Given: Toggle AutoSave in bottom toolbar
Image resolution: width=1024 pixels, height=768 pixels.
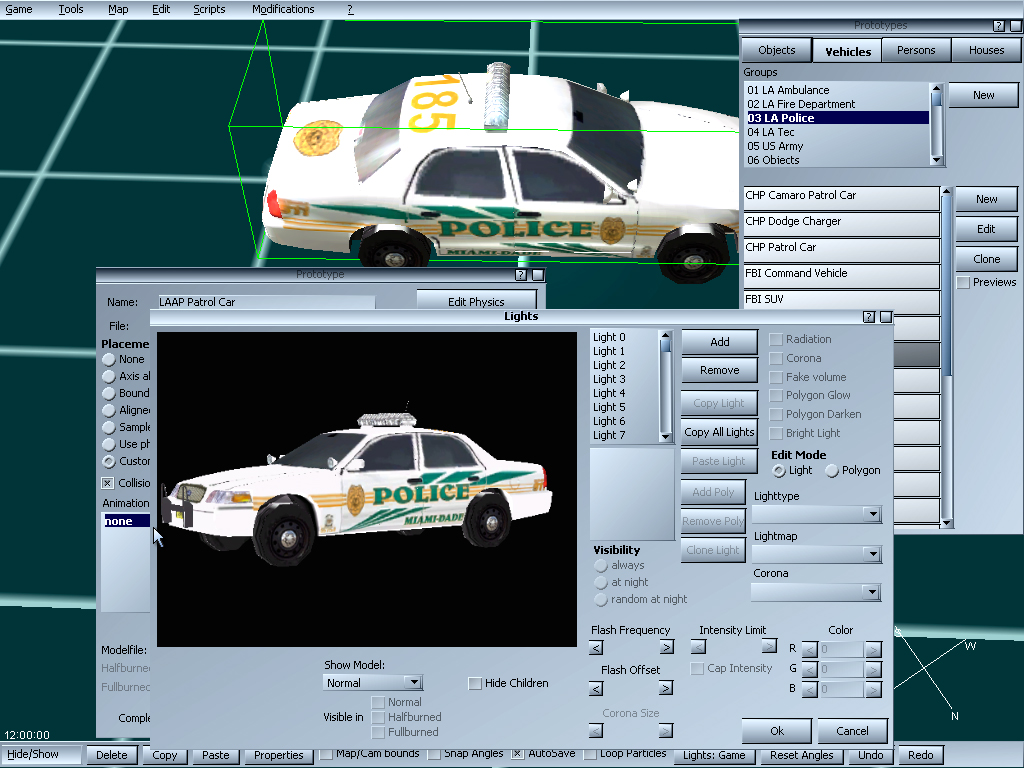Looking at the screenshot, I should [x=517, y=754].
